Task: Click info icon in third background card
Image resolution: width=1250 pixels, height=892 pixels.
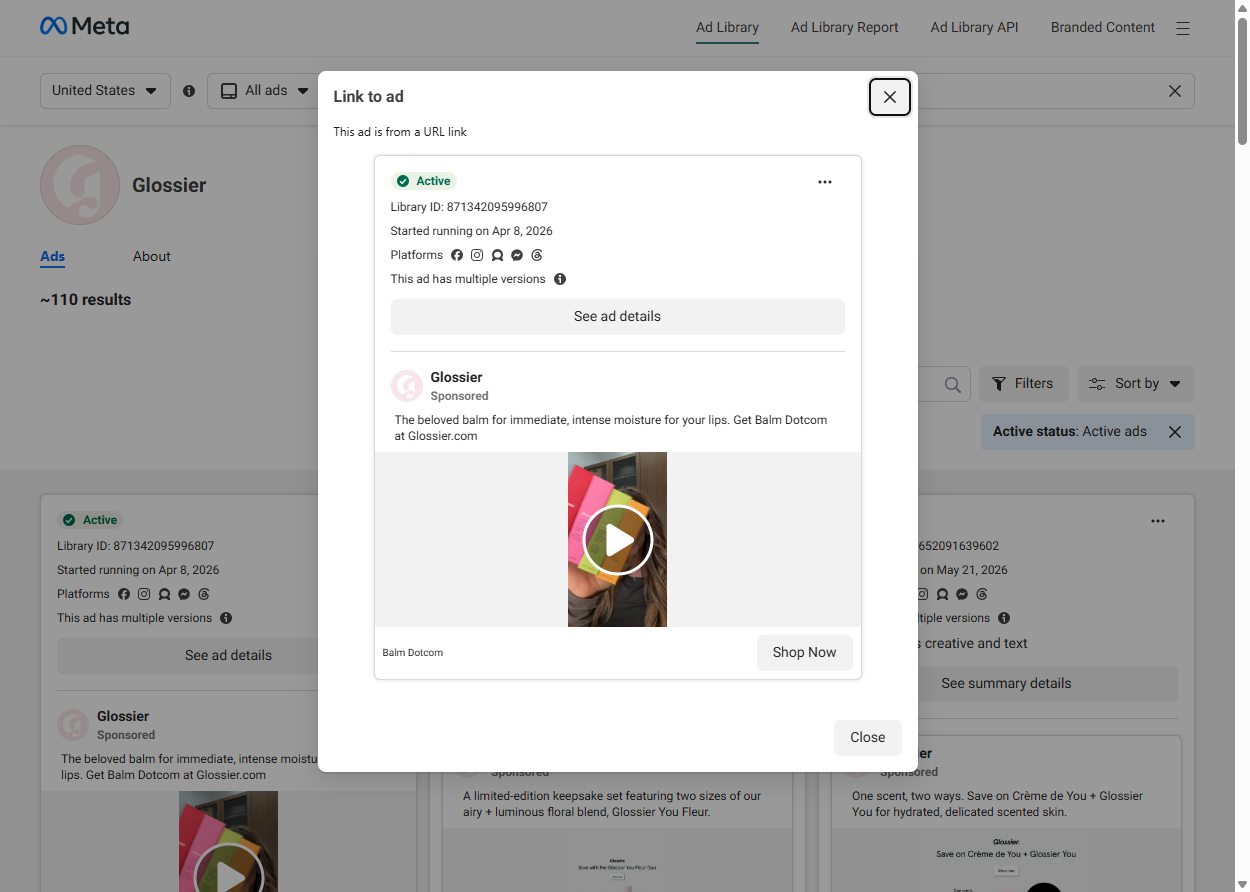Action: [1004, 618]
